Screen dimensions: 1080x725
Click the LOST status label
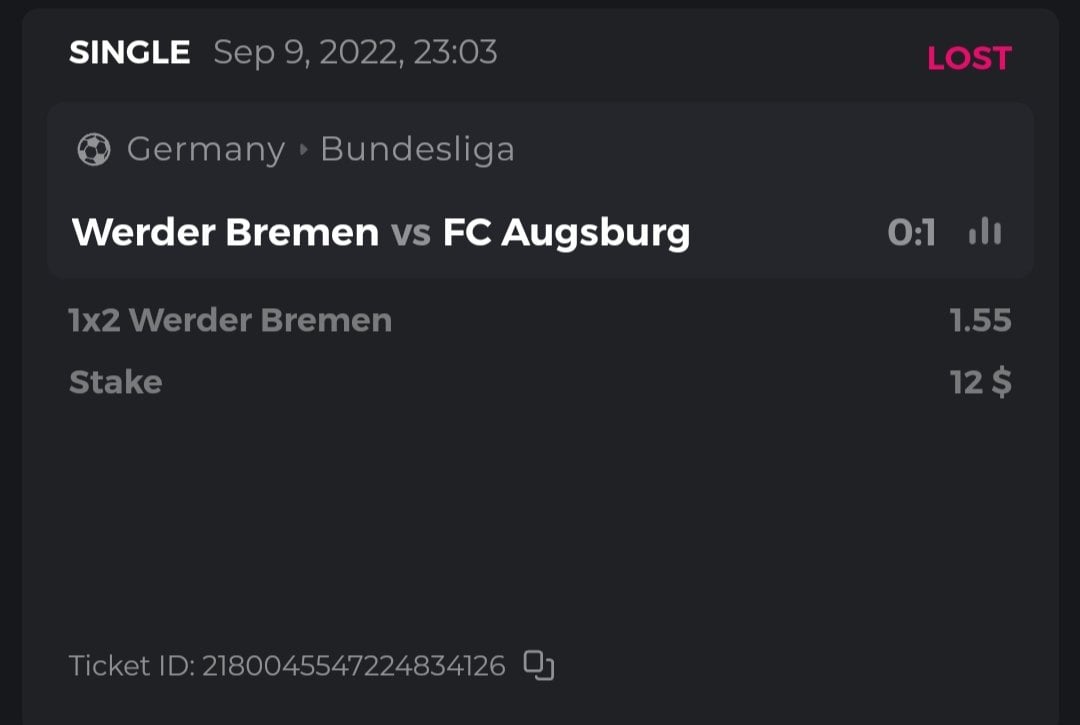point(968,58)
